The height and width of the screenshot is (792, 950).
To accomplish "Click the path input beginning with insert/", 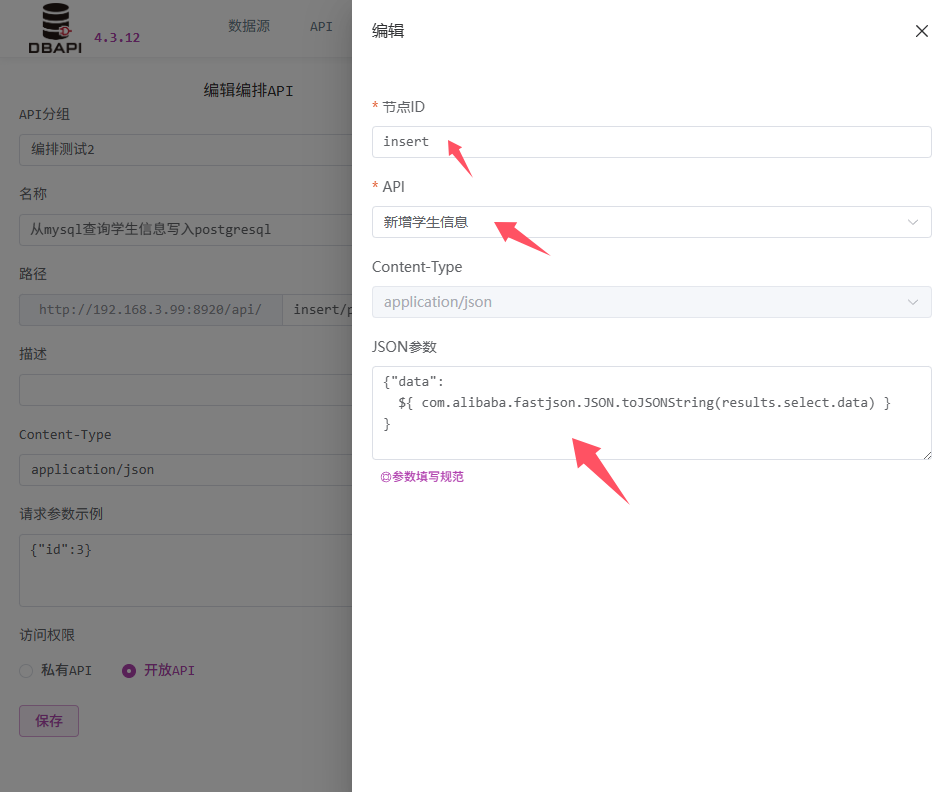I will coord(318,310).
